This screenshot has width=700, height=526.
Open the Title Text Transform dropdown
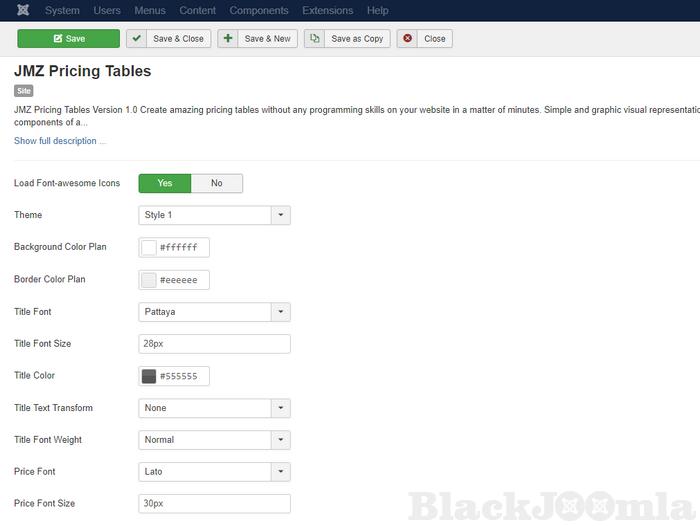coord(281,408)
